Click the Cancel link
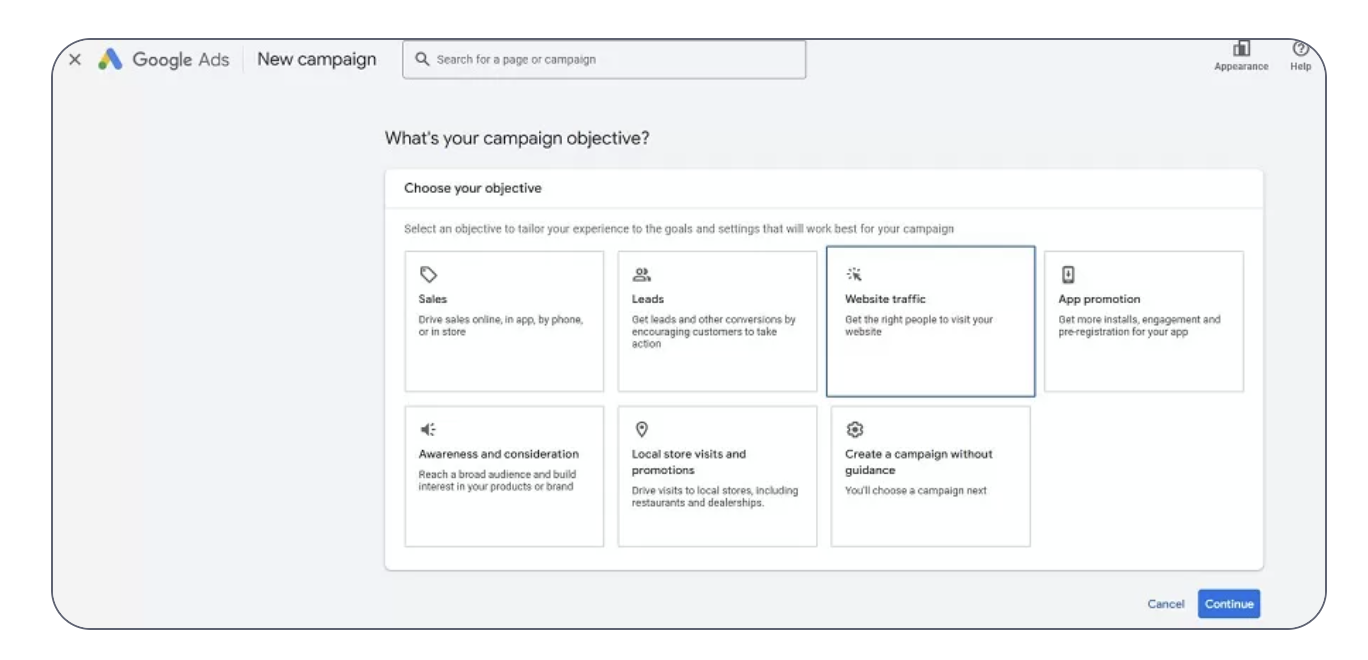Image resolution: width=1368 pixels, height=660 pixels. point(1165,604)
